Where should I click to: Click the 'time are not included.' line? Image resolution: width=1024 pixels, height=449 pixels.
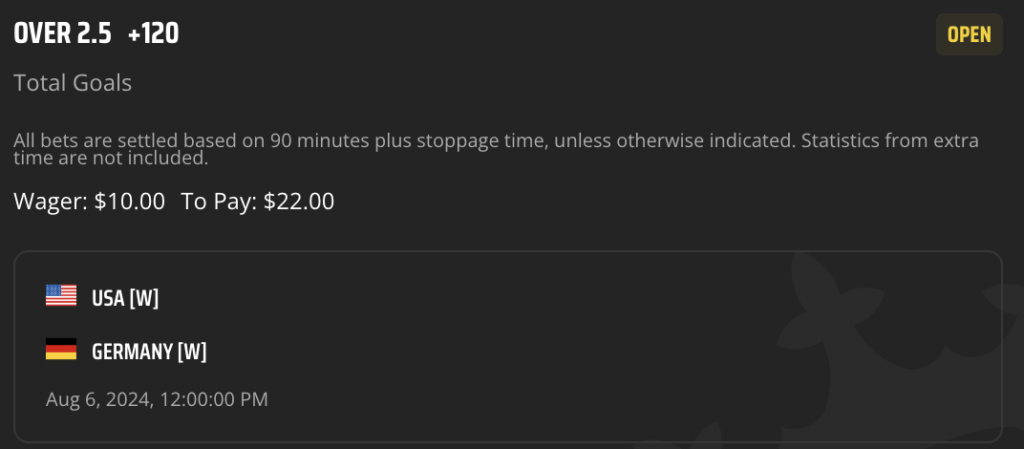[x=111, y=159]
